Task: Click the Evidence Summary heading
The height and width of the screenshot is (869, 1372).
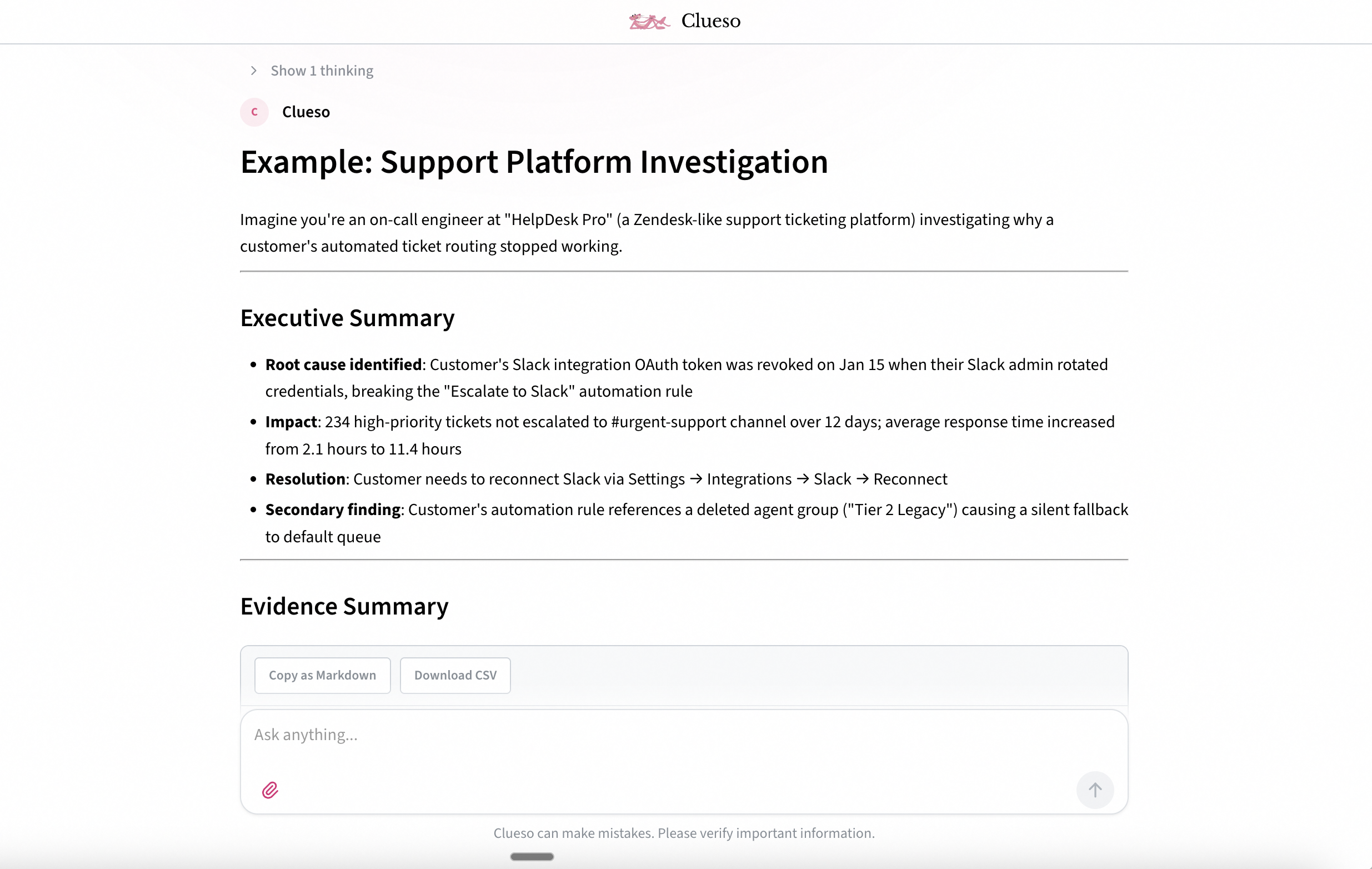Action: pyautogui.click(x=344, y=606)
